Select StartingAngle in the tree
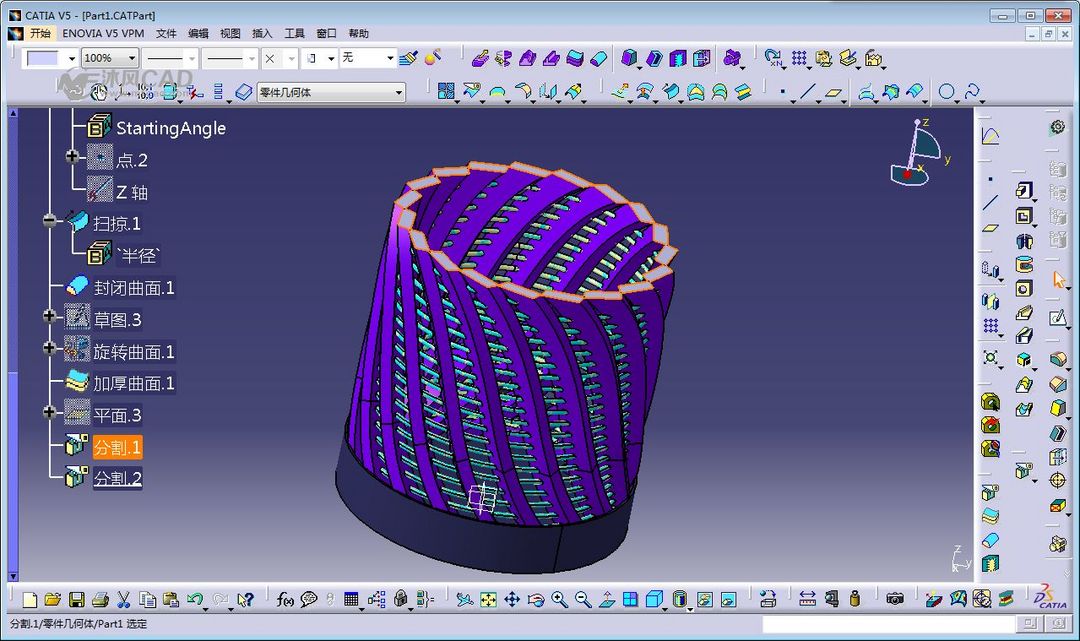Screen dimensions: 1080x641 coord(171,128)
